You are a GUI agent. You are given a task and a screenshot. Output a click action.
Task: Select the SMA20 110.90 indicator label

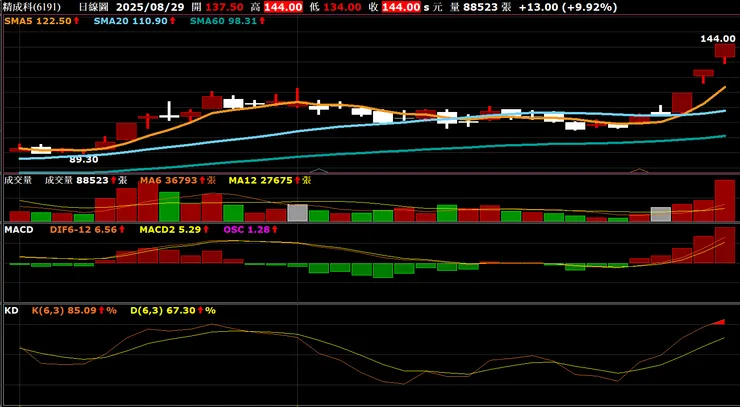point(131,21)
